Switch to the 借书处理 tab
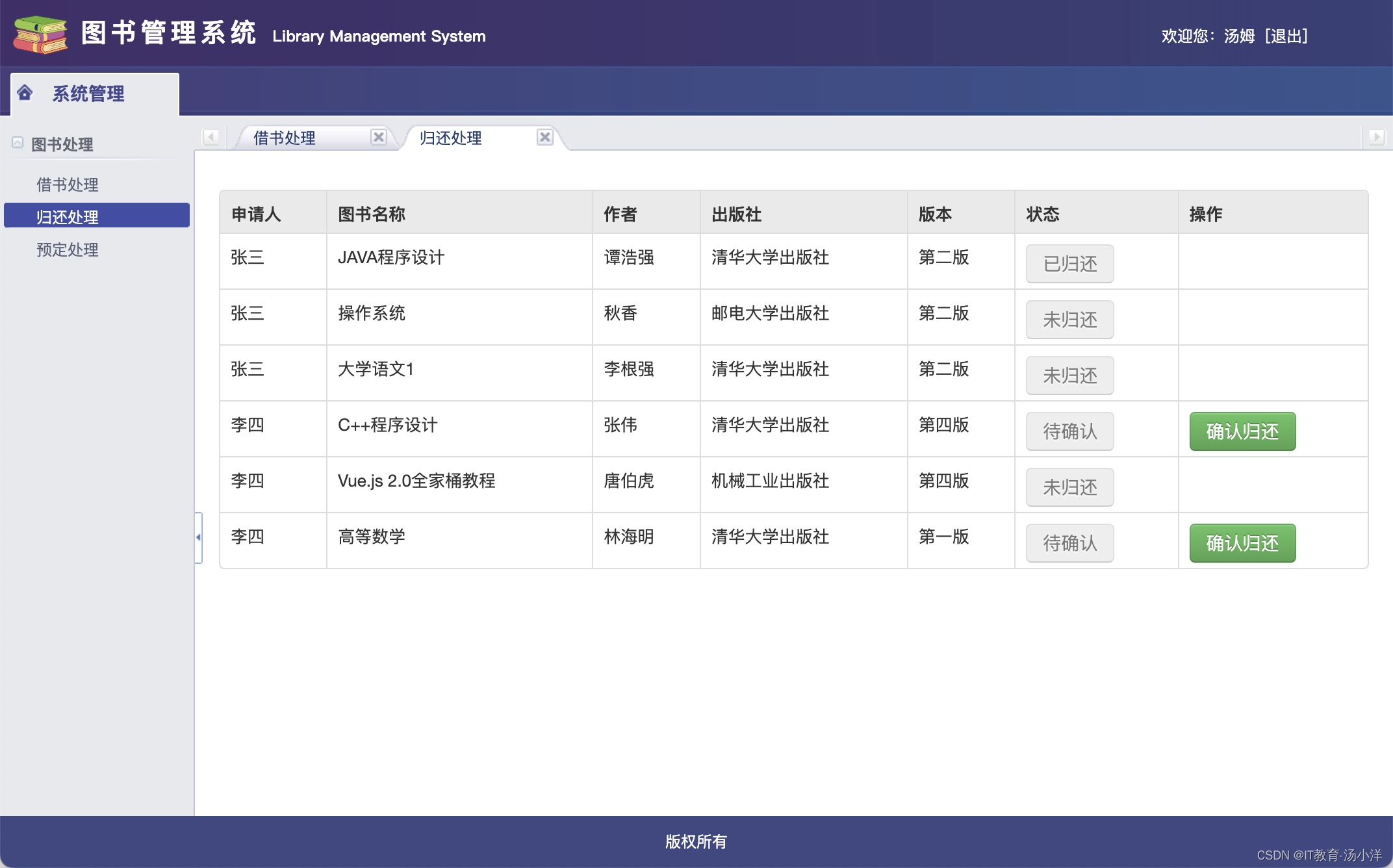The width and height of the screenshot is (1393, 868). click(x=285, y=138)
